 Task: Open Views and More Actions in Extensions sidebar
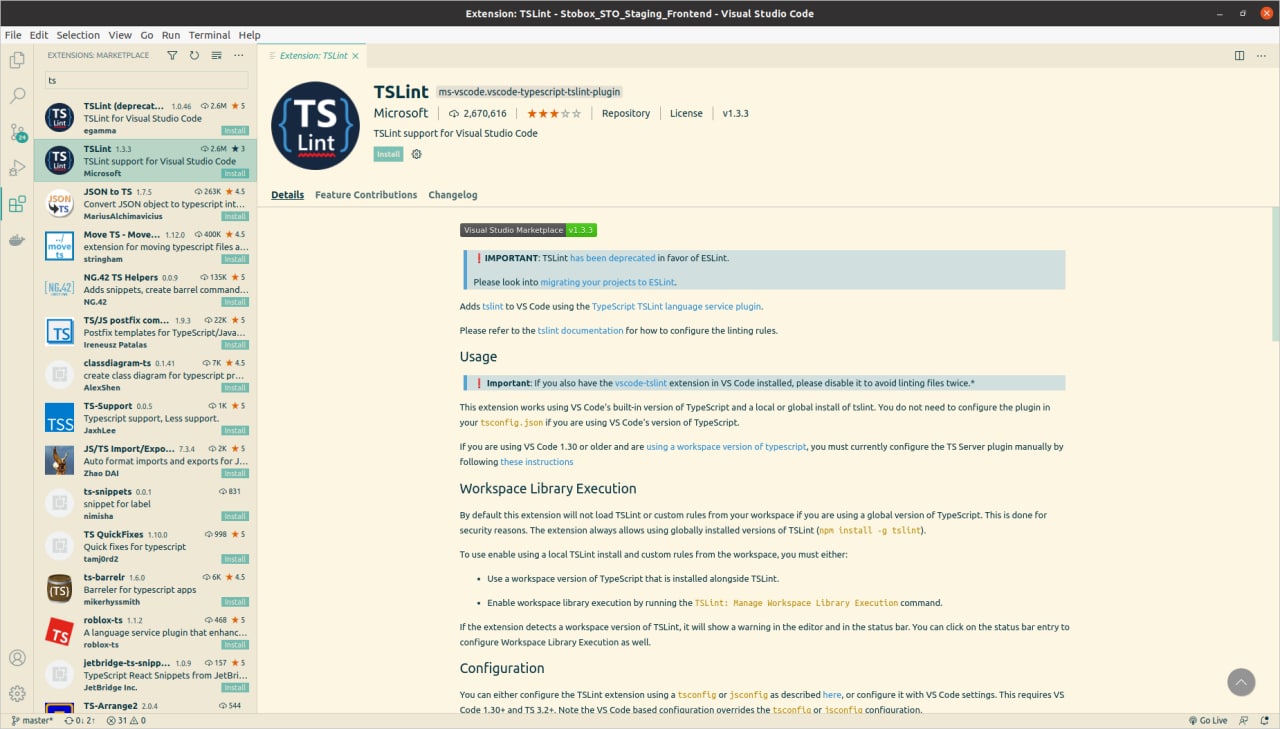click(238, 56)
